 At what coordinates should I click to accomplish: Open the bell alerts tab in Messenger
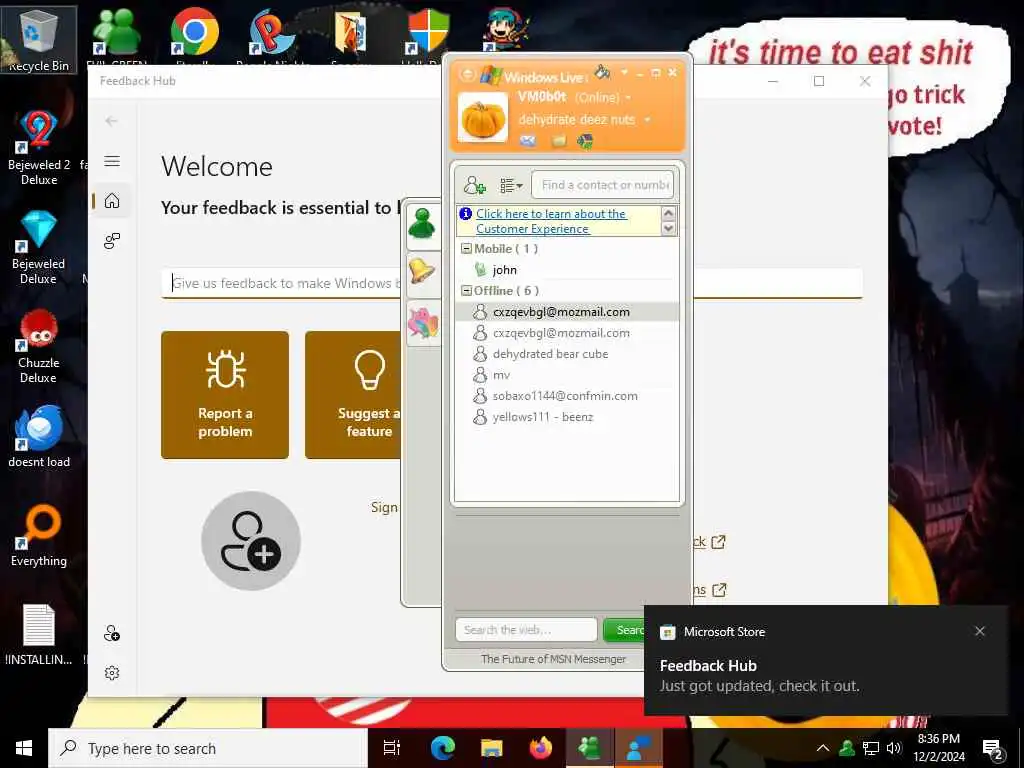click(423, 273)
